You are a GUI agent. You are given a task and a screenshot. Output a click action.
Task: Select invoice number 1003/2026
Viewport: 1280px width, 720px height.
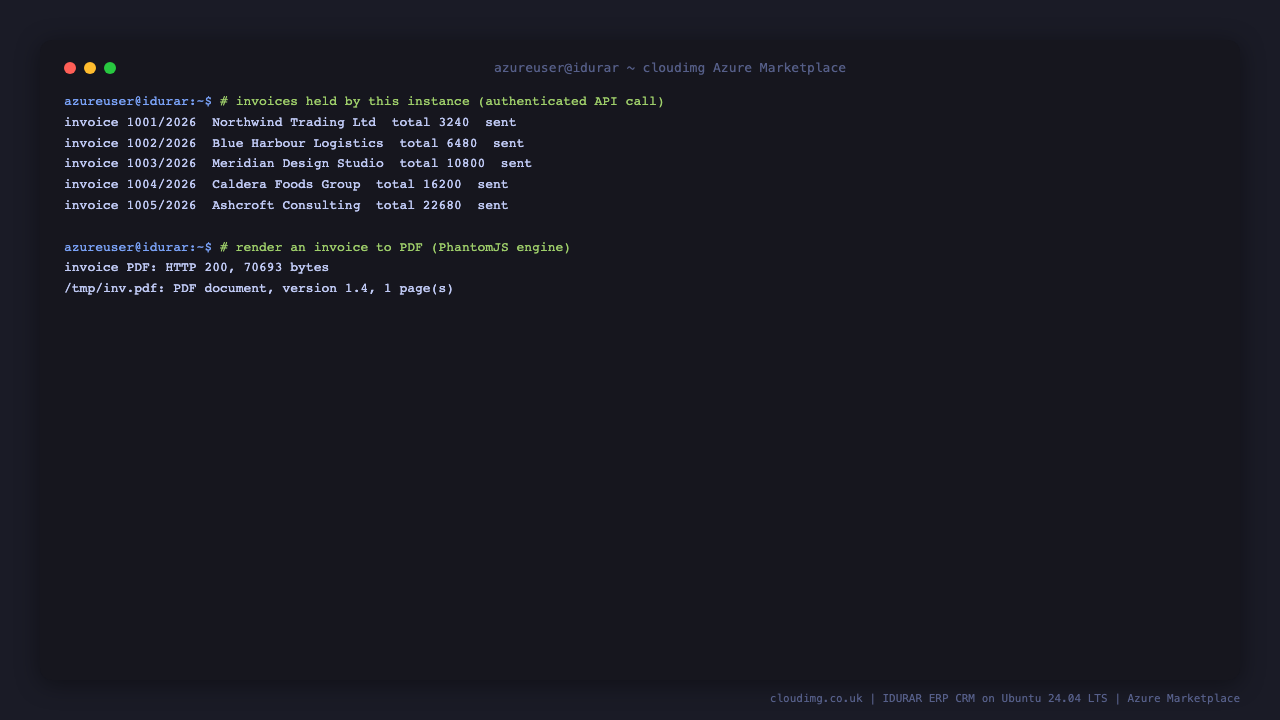point(162,163)
